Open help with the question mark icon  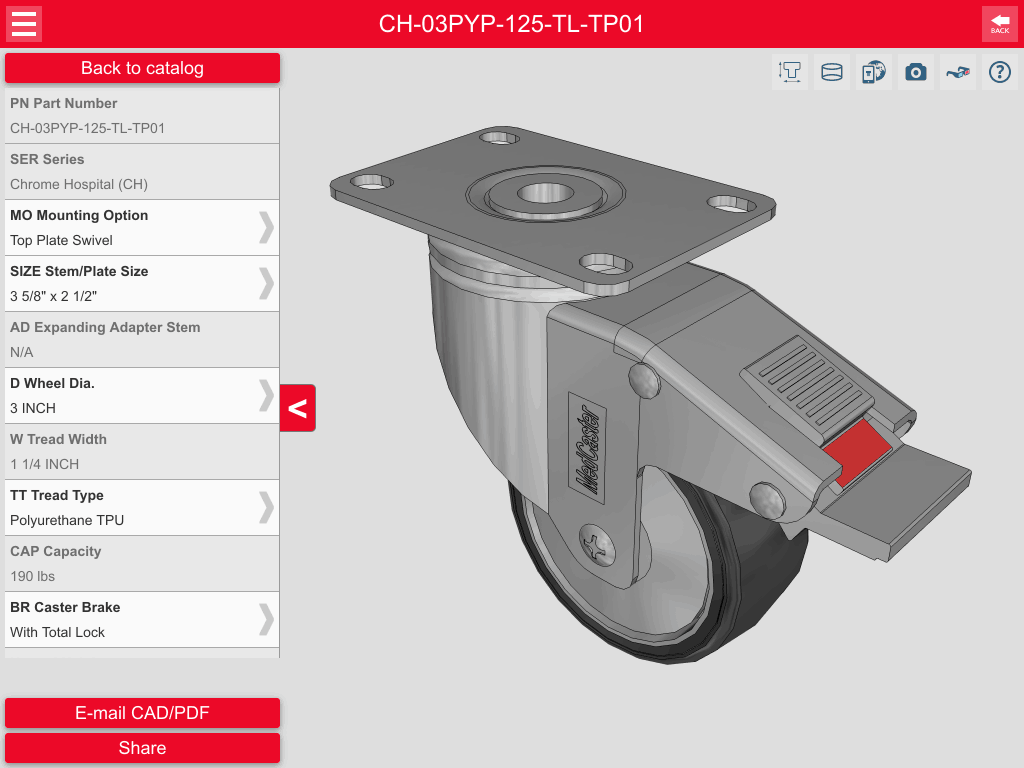[999, 71]
